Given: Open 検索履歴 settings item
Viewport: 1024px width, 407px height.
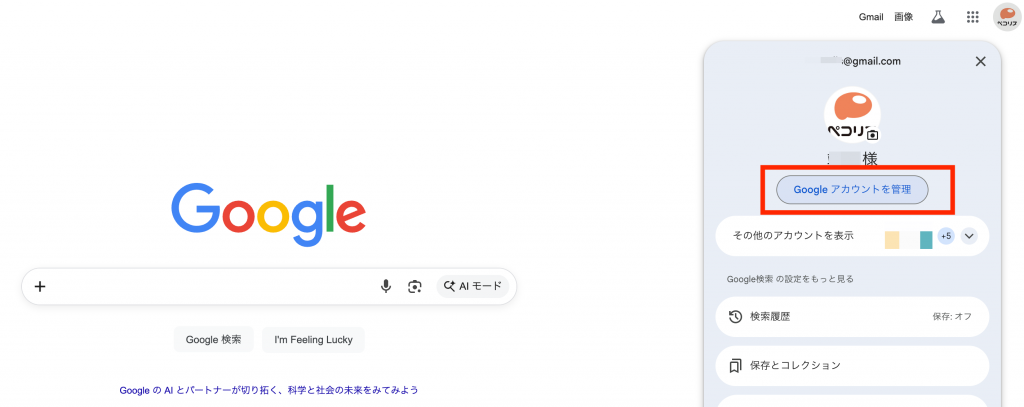Looking at the screenshot, I should (x=852, y=317).
